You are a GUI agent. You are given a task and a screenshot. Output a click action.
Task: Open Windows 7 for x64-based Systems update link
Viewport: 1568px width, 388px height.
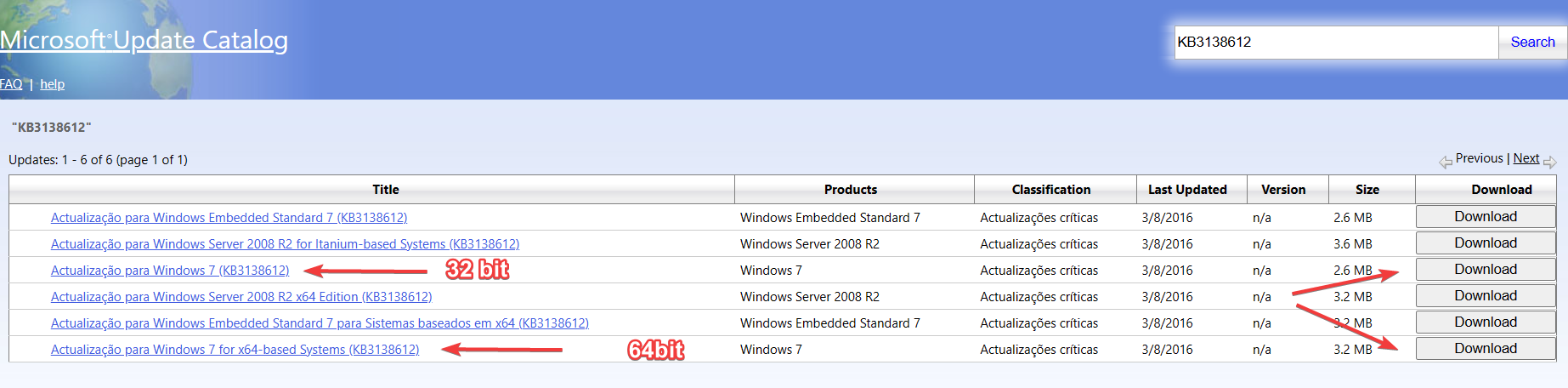[x=235, y=350]
